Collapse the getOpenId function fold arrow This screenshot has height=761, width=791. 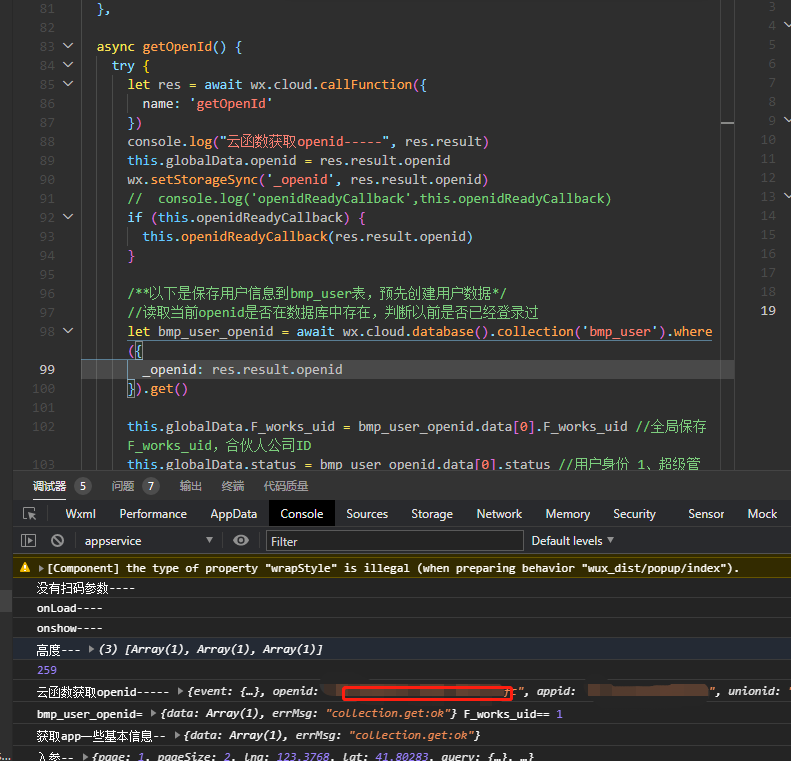pos(68,46)
